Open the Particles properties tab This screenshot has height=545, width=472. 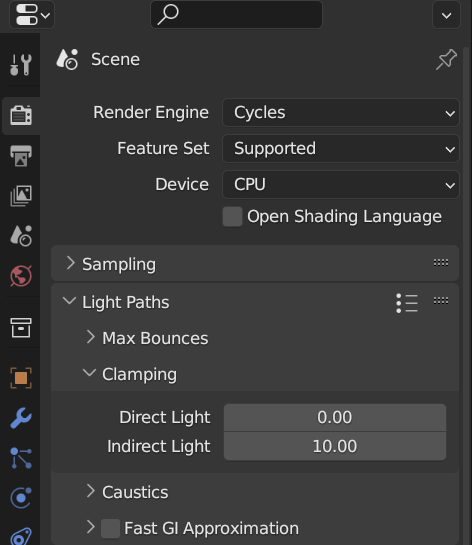click(x=21, y=458)
